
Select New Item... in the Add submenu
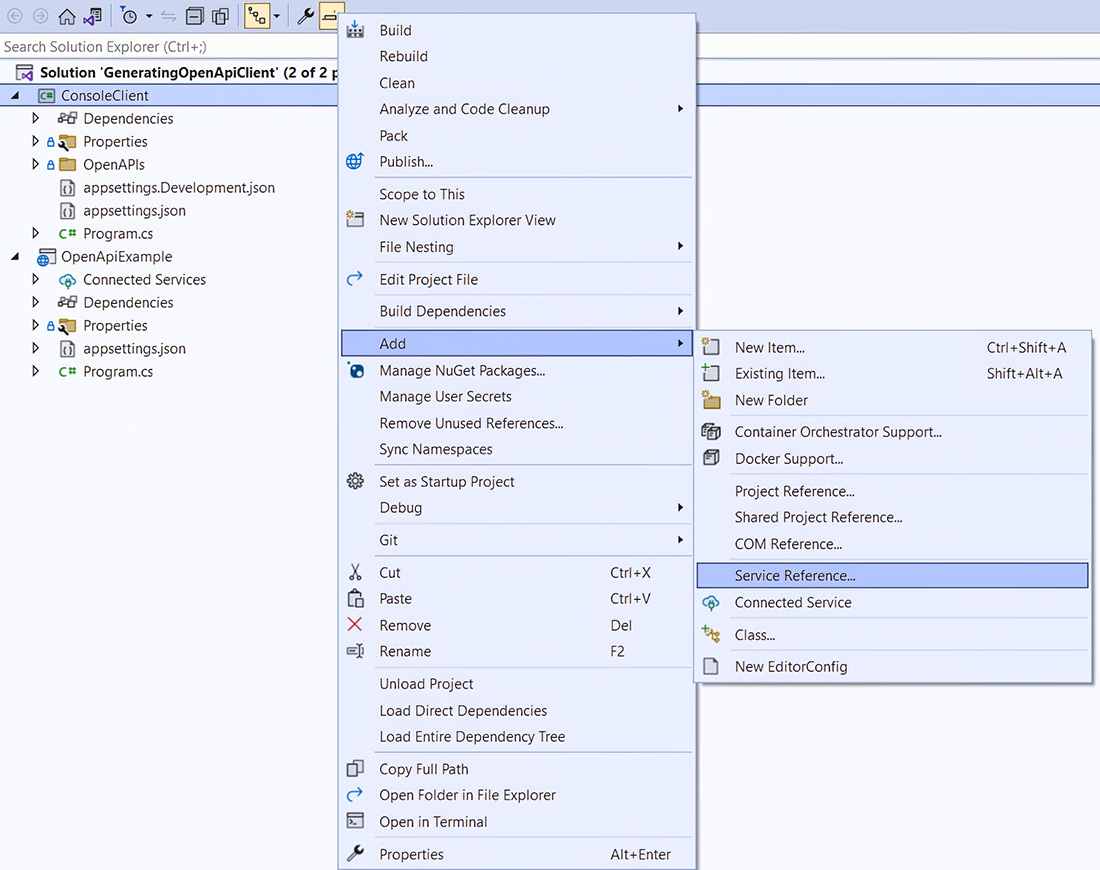pos(892,347)
